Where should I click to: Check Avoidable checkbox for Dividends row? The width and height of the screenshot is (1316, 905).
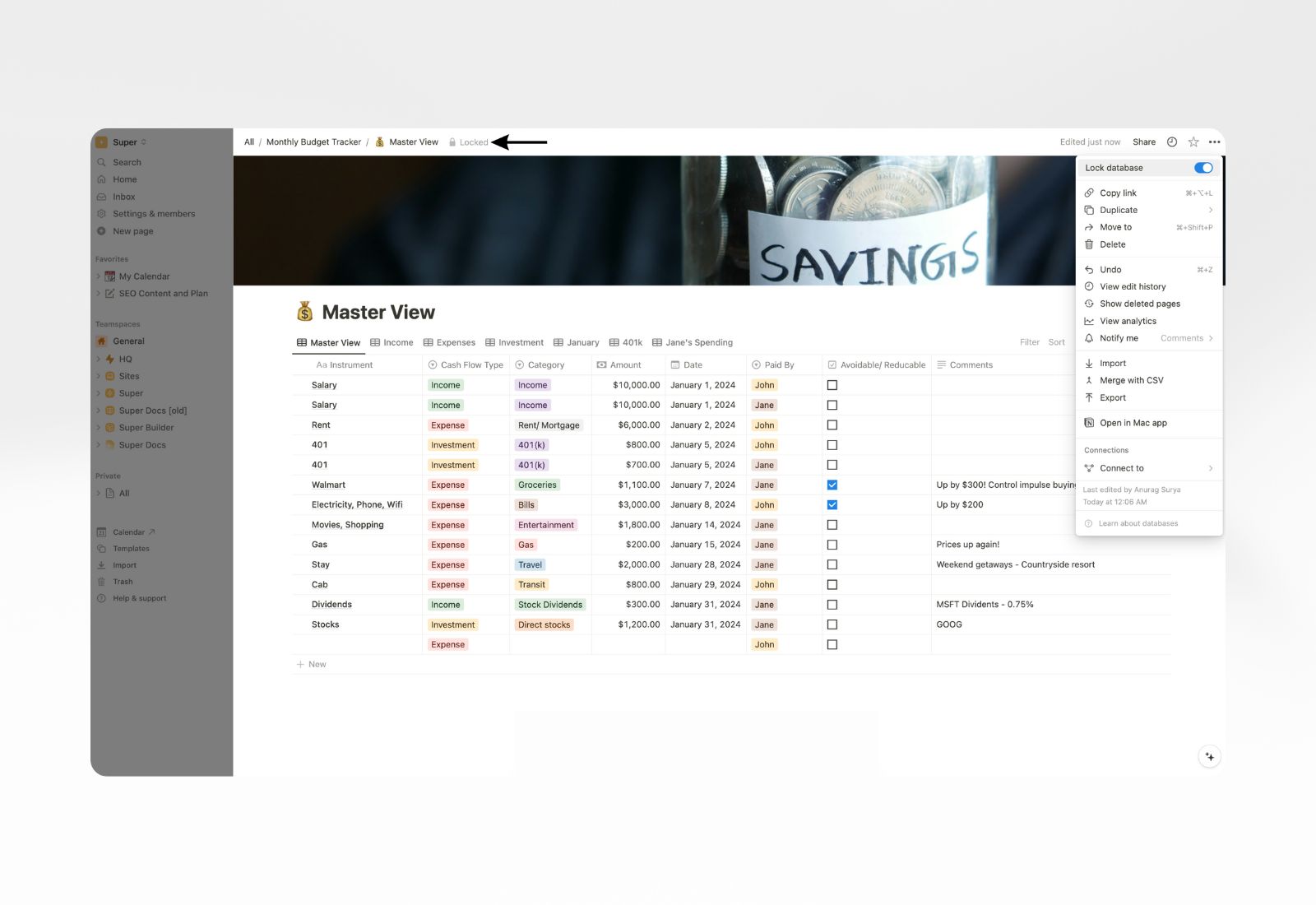[x=832, y=605]
